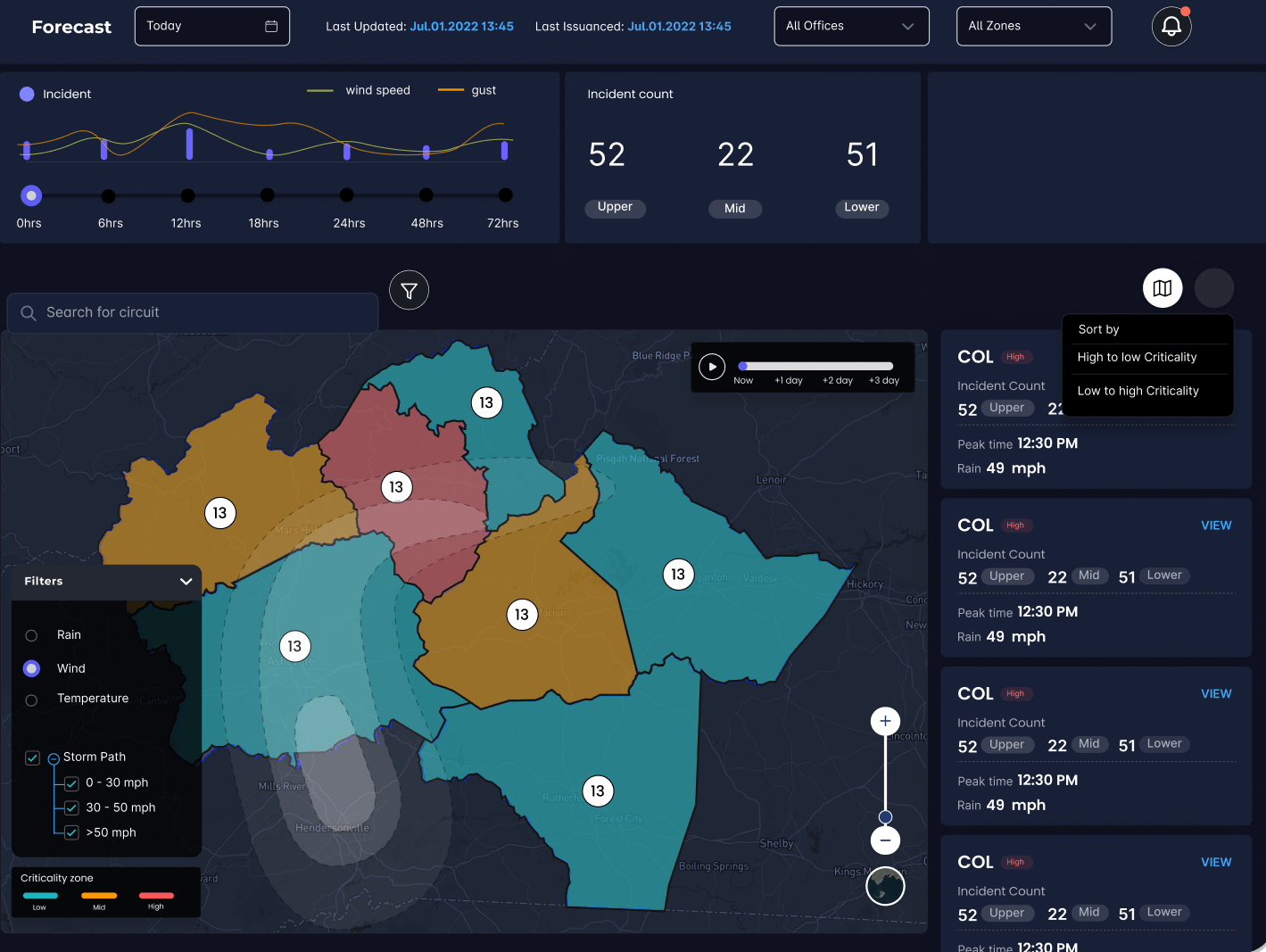
Task: Select the 24hrs timeline point
Action: [347, 195]
